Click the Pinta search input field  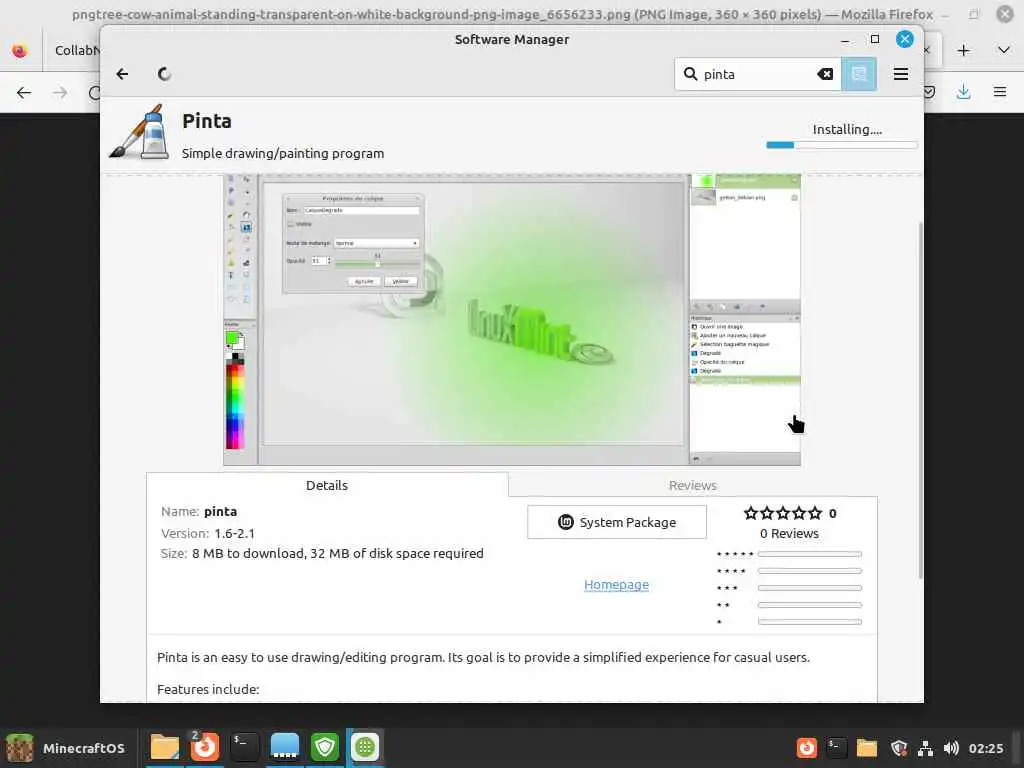(x=758, y=74)
